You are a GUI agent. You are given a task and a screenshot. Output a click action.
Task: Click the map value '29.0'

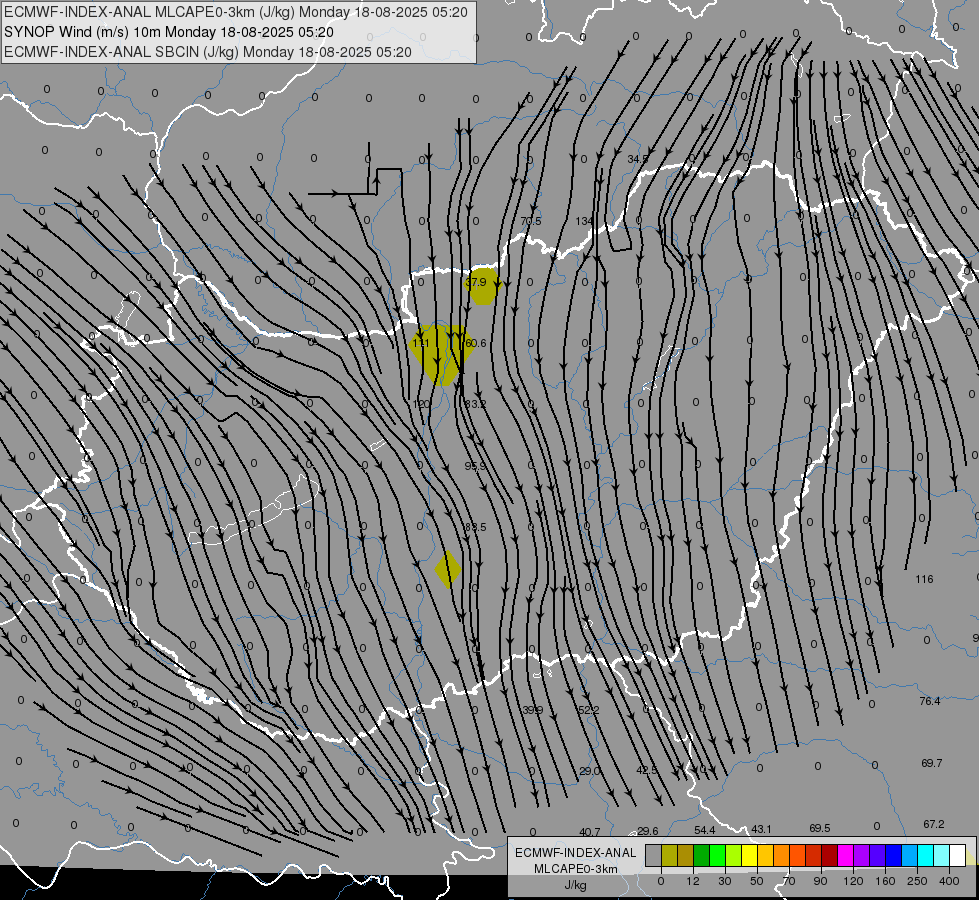589,771
